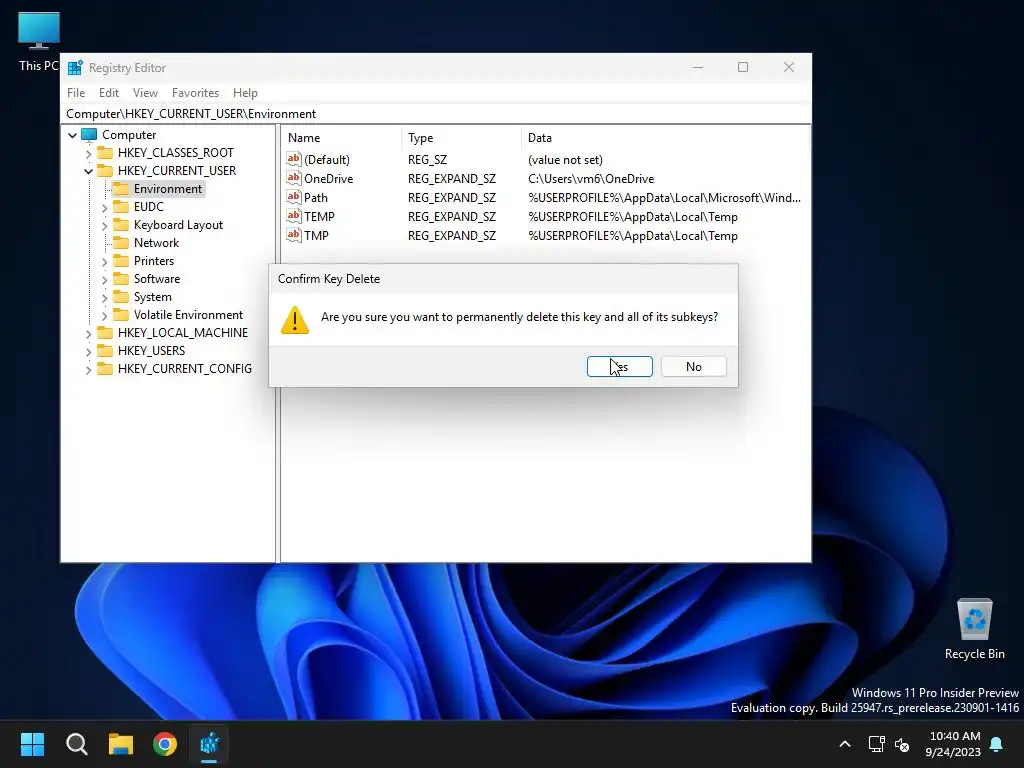
Task: Sort by the Type column header
Action: pos(462,138)
